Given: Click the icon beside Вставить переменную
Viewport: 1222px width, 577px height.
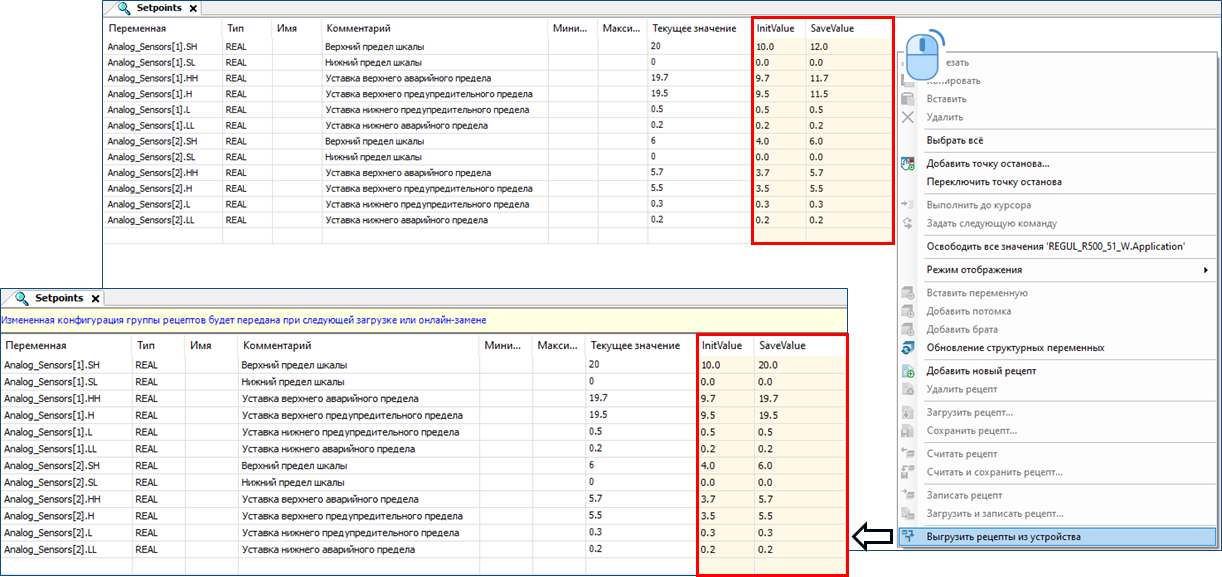Looking at the screenshot, I should (x=908, y=293).
